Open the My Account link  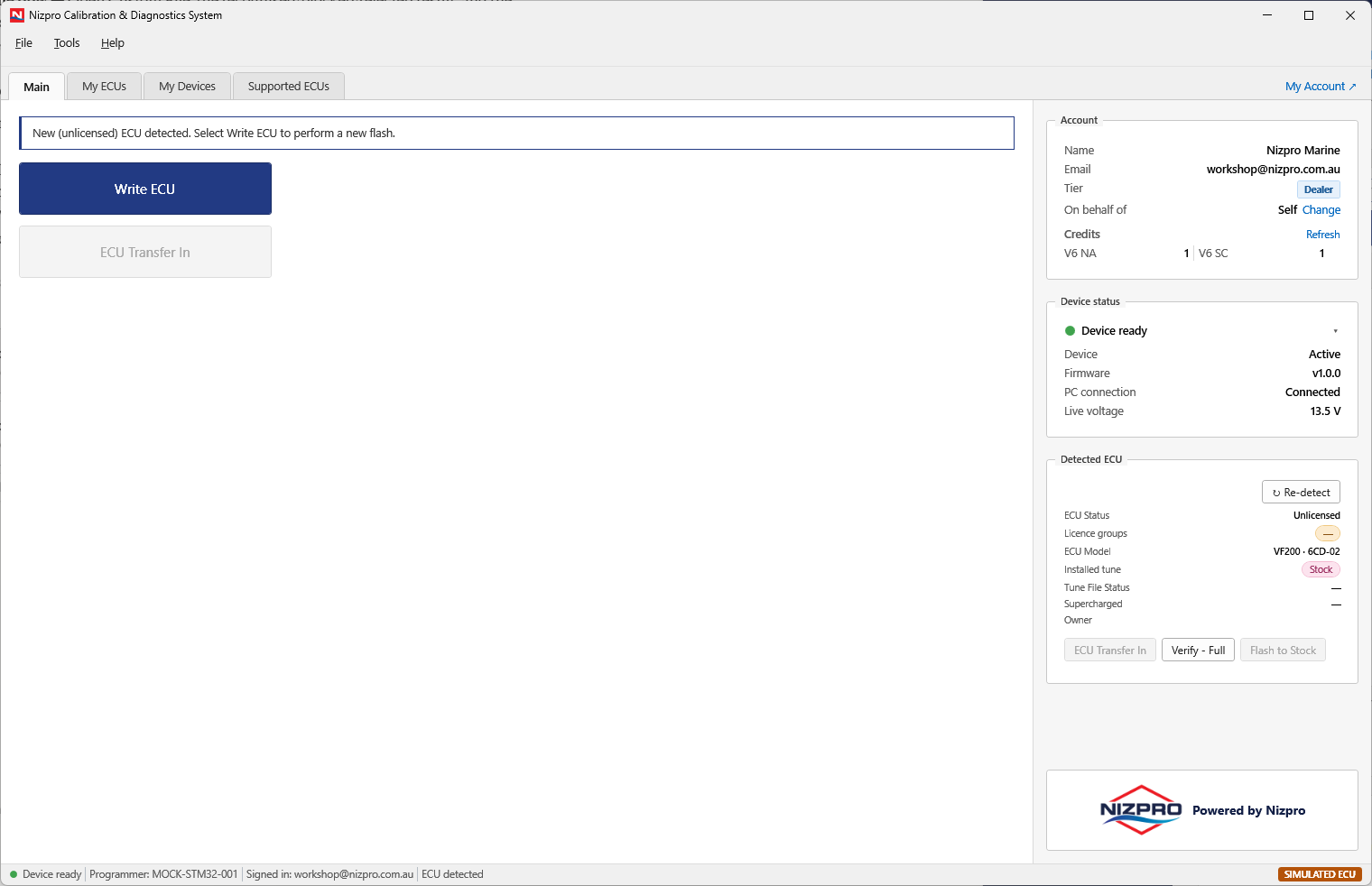(1321, 87)
